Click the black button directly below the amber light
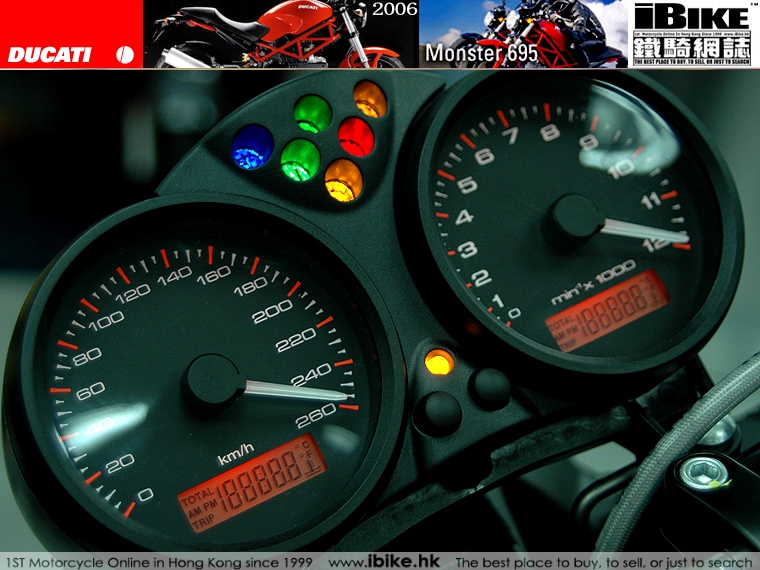The image size is (760, 570). pyautogui.click(x=439, y=413)
